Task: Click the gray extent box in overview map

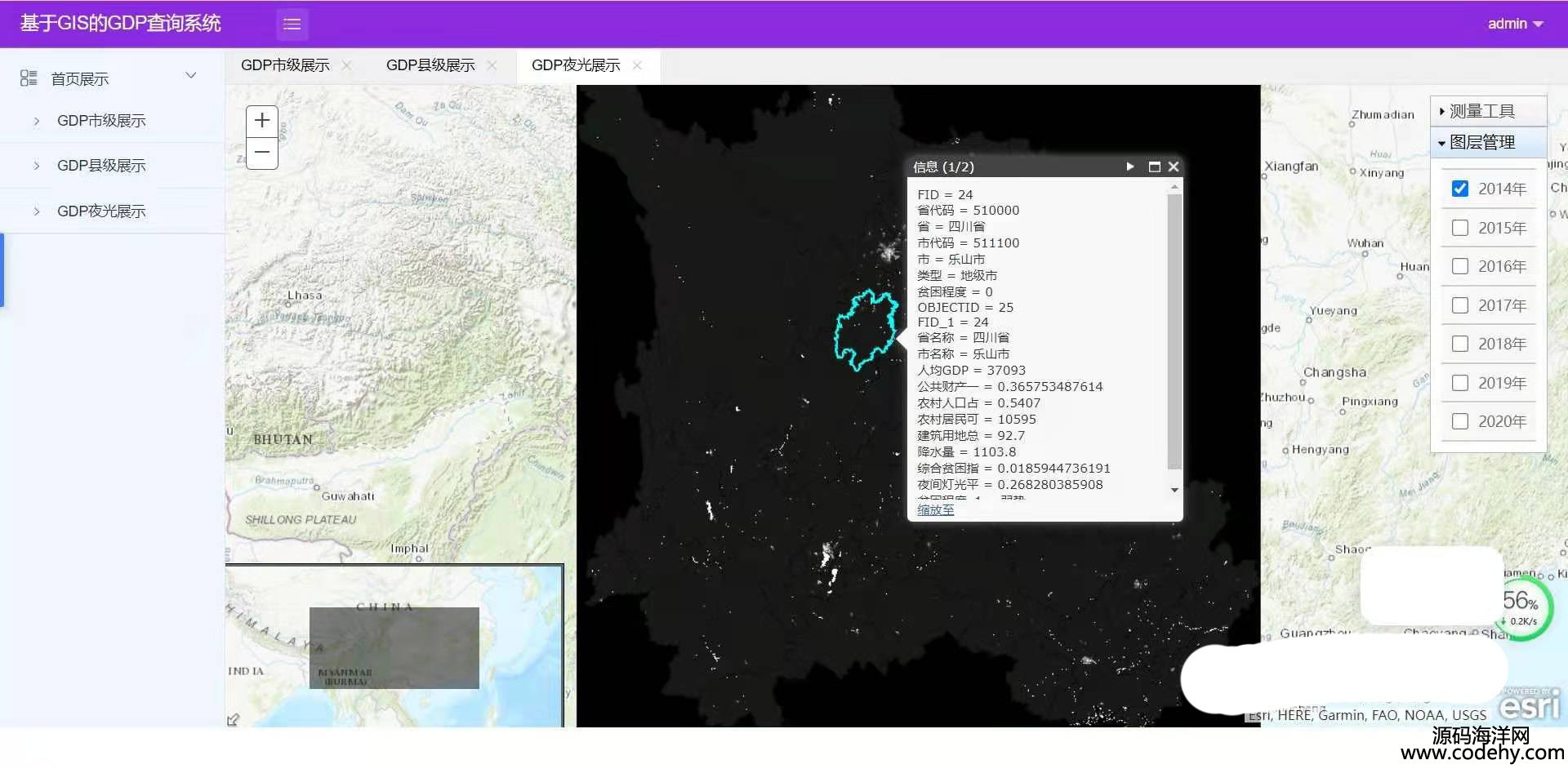Action: pos(394,648)
